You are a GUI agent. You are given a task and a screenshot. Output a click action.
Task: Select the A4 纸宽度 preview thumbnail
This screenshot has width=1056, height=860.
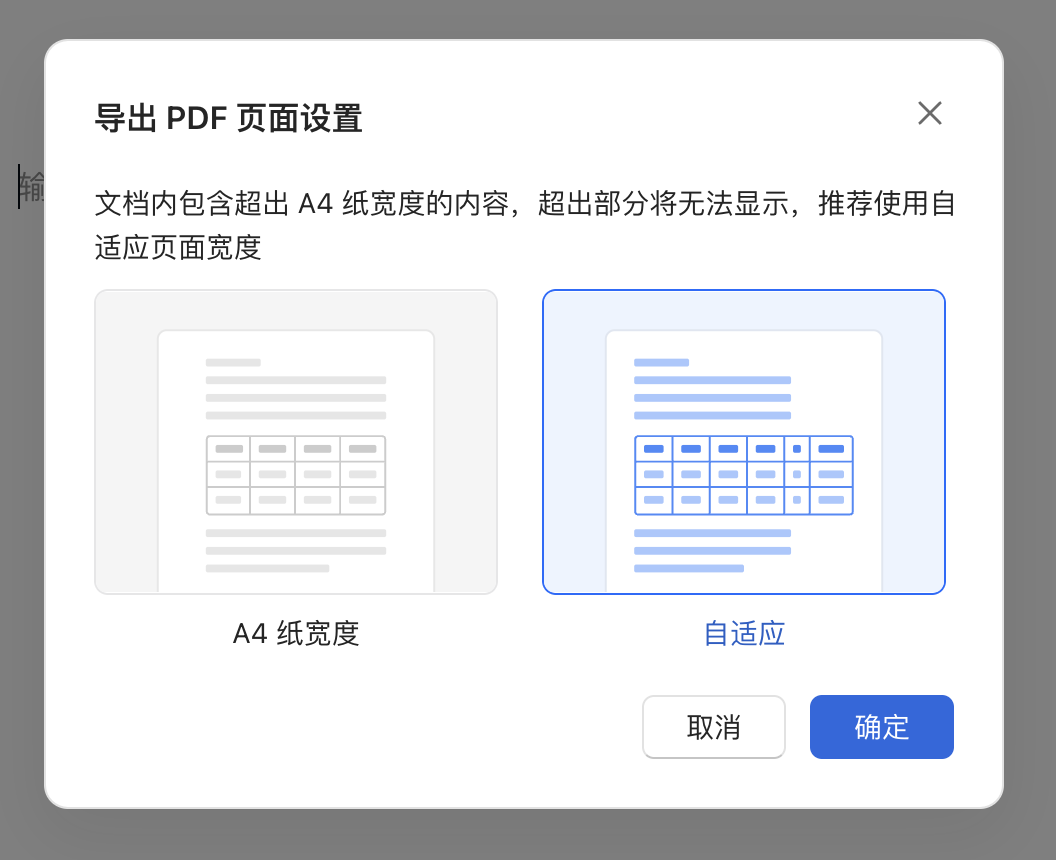[x=296, y=442]
